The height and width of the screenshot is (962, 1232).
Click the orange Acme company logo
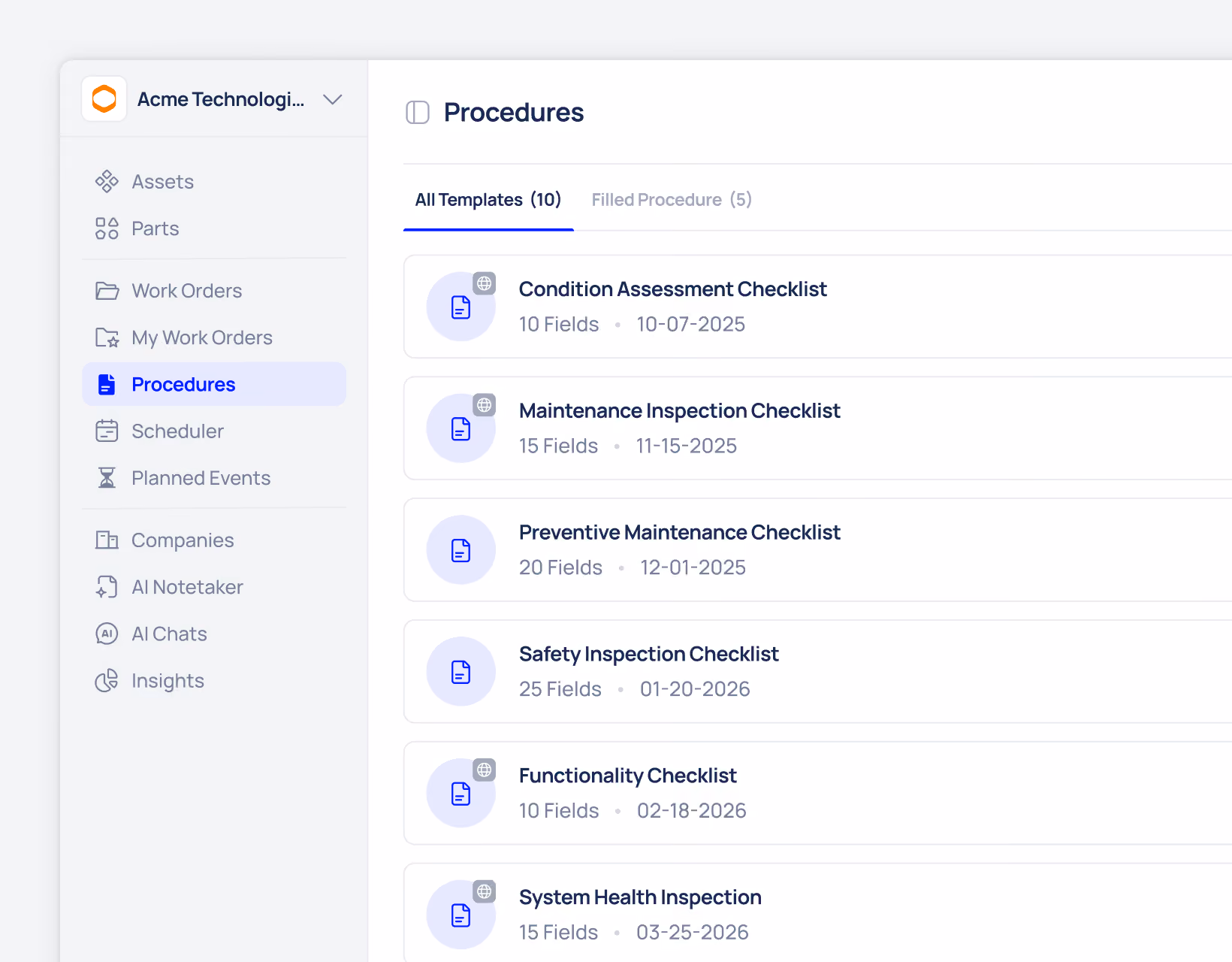pos(104,98)
